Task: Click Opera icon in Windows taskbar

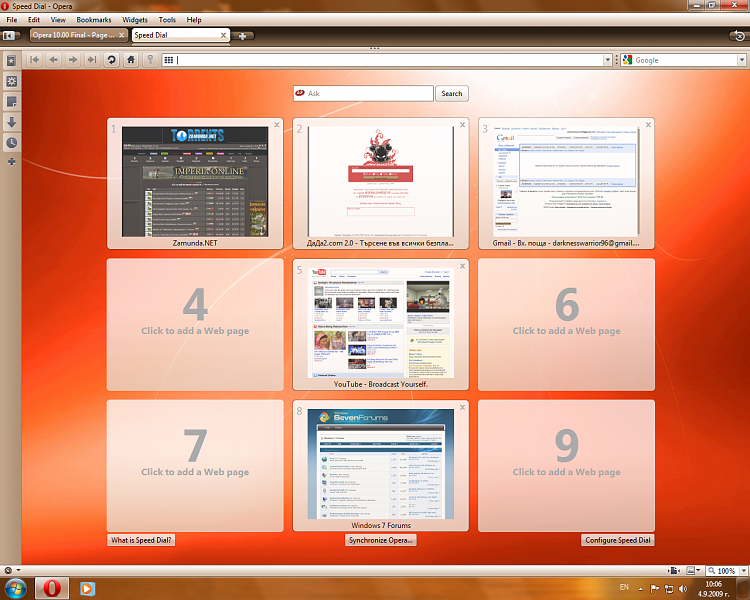Action: tap(52, 589)
